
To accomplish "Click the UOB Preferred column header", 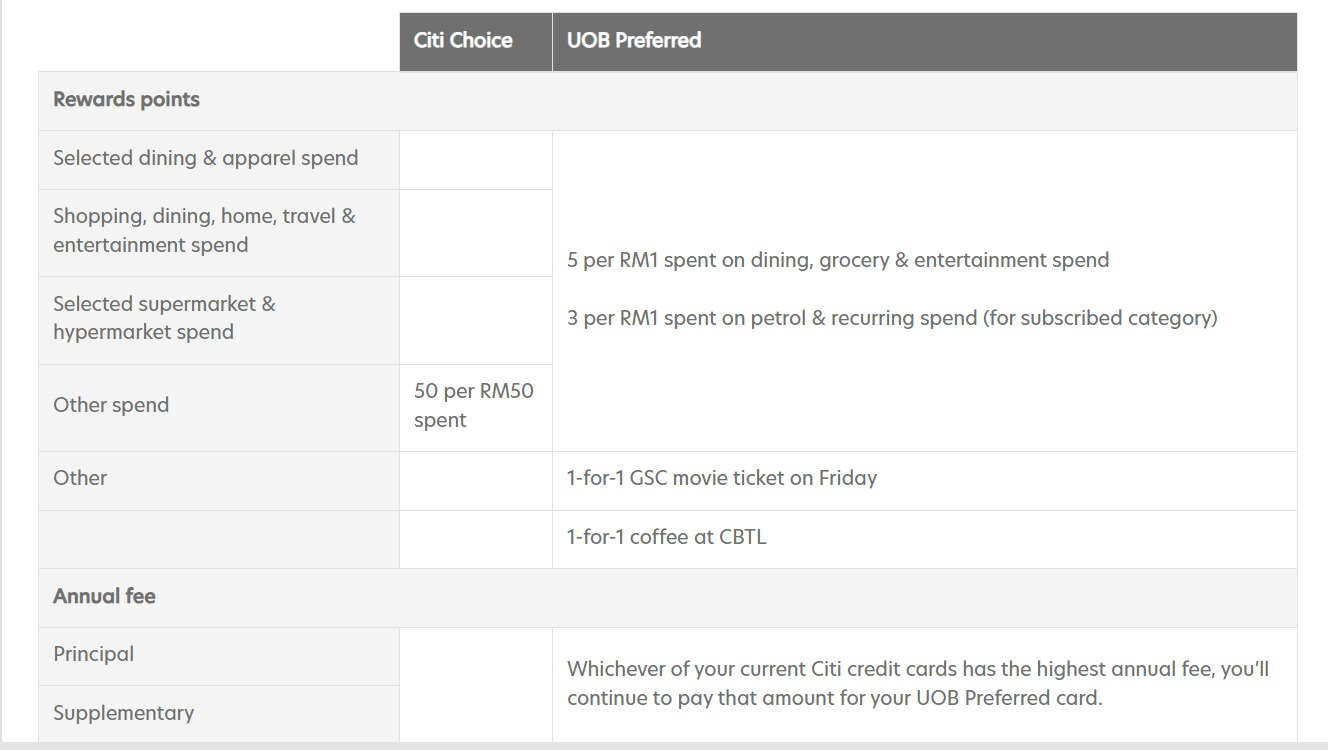I will coord(634,41).
